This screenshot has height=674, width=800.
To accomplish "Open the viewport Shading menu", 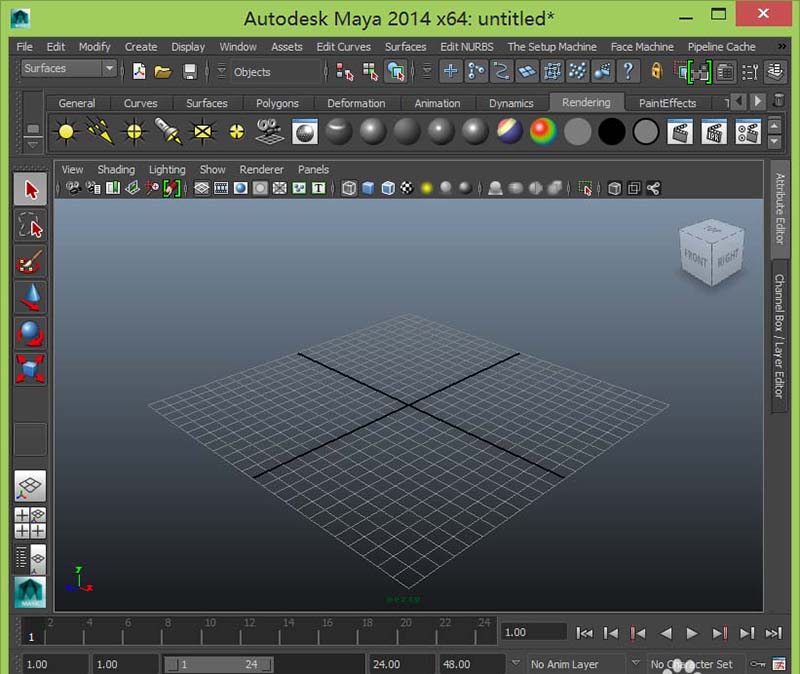I will coord(116,169).
